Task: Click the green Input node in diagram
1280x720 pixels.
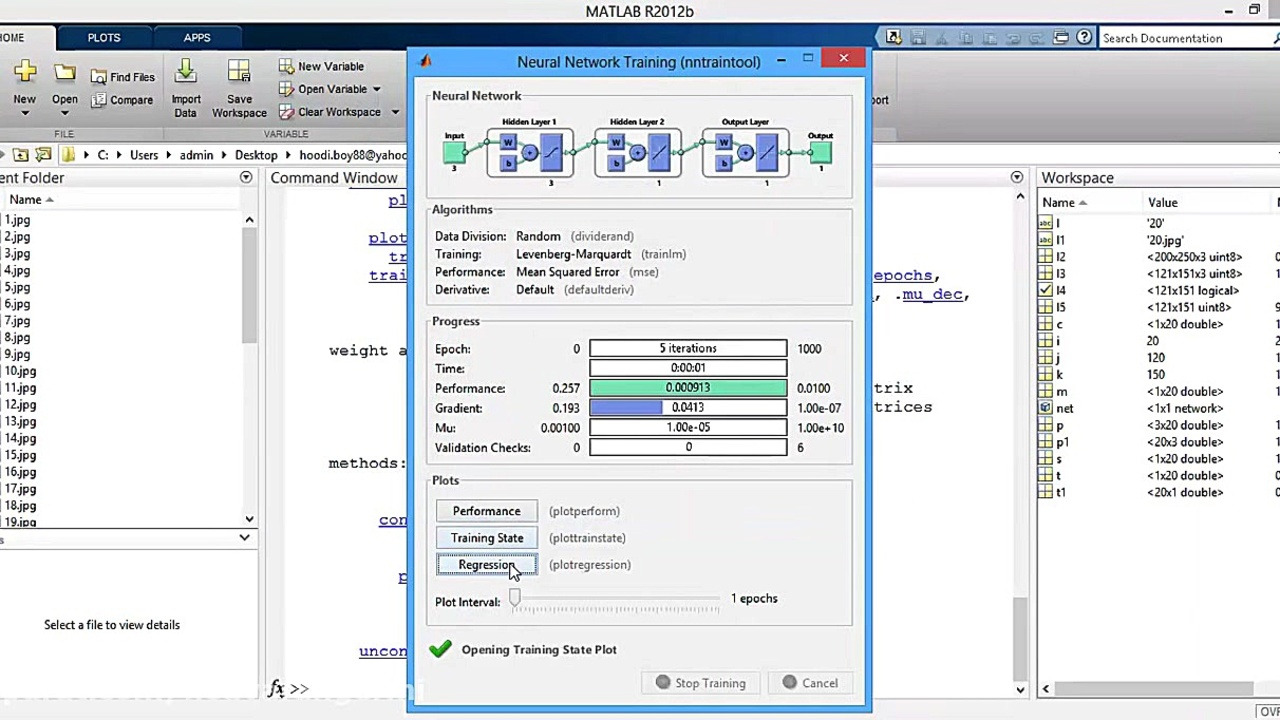Action: (454, 152)
